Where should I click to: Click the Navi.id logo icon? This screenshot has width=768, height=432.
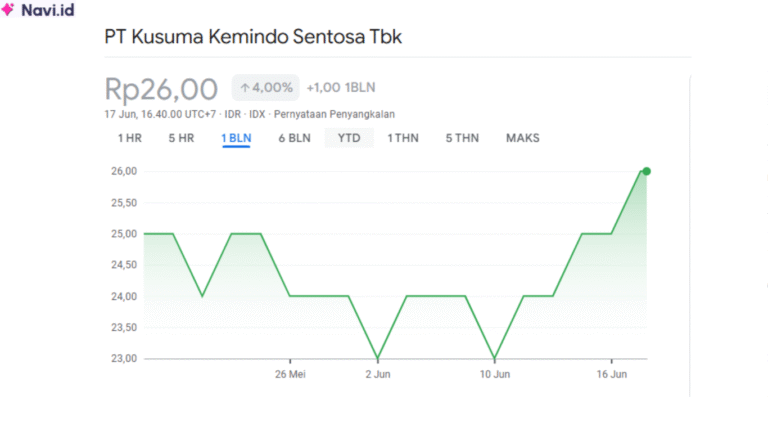pos(8,9)
